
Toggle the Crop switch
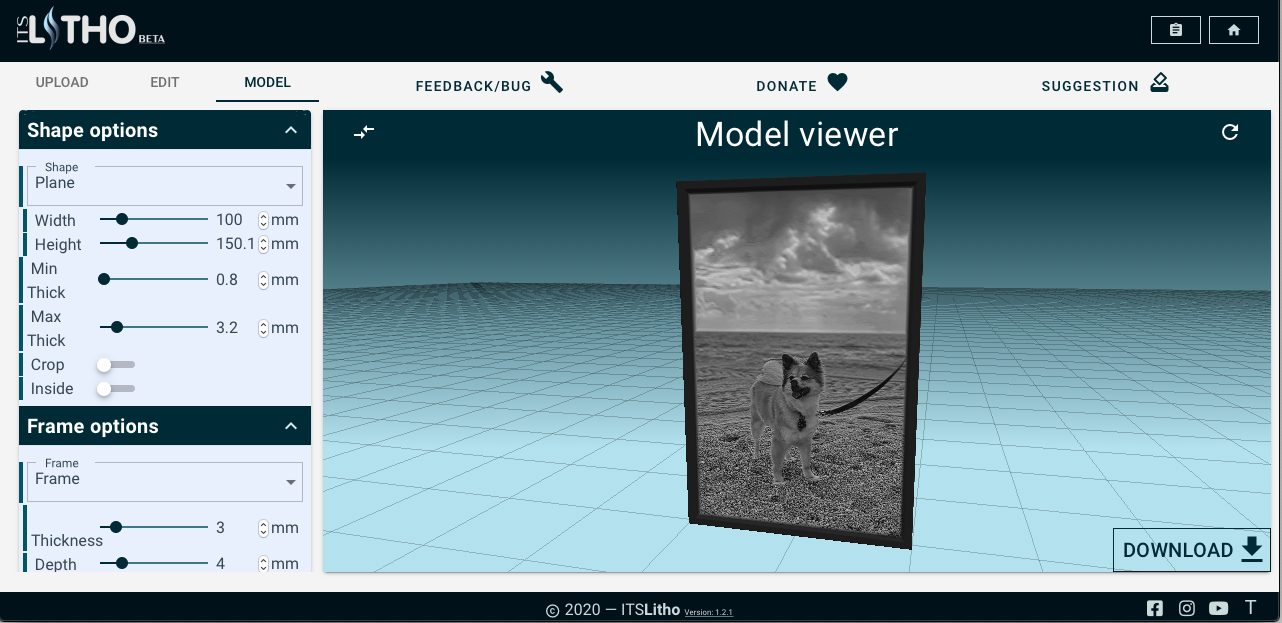click(x=115, y=365)
